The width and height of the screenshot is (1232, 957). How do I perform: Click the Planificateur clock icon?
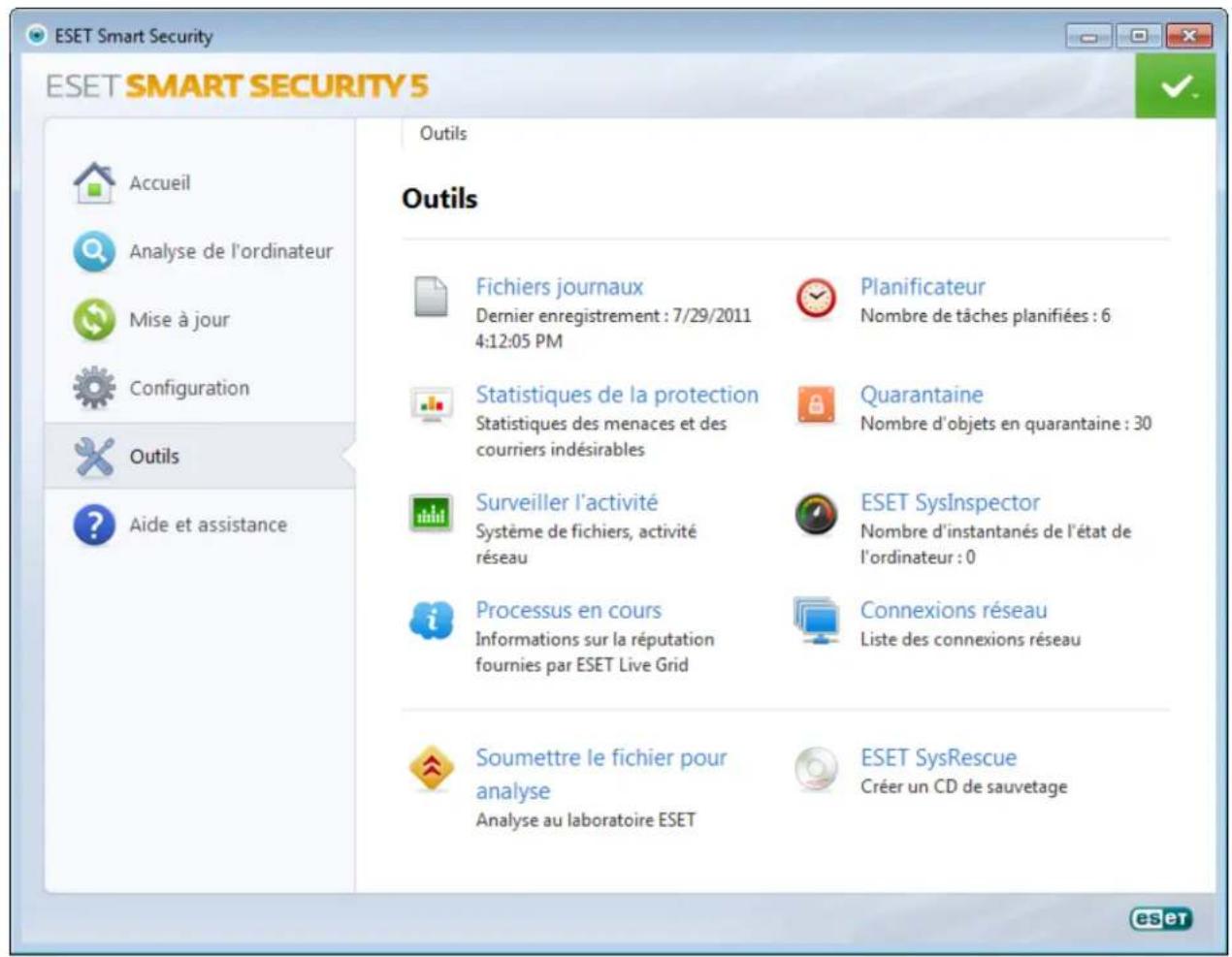click(816, 297)
